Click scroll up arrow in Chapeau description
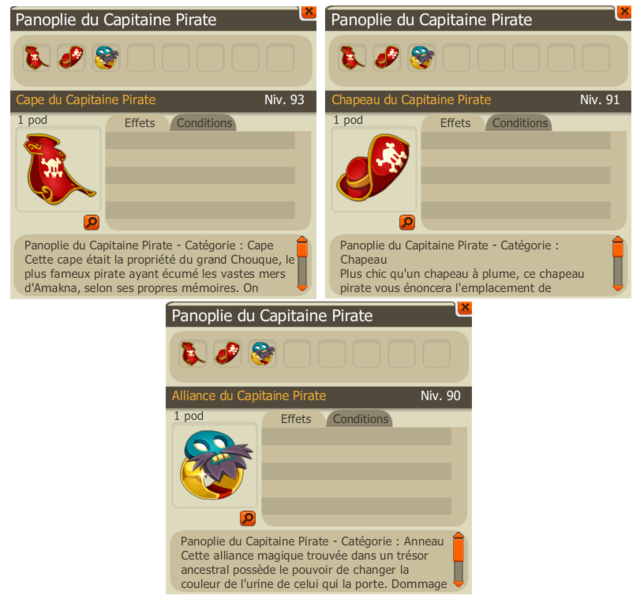The width and height of the screenshot is (640, 603). tap(618, 239)
